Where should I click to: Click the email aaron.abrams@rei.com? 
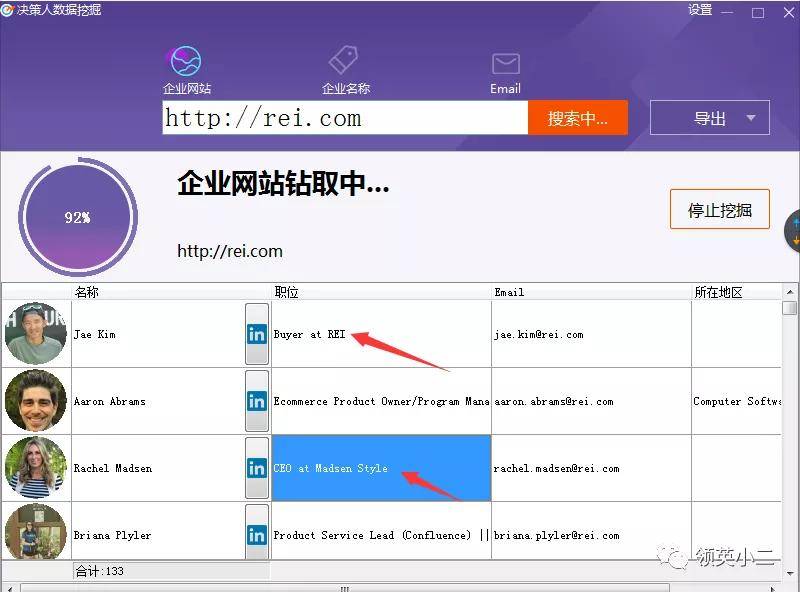(554, 402)
